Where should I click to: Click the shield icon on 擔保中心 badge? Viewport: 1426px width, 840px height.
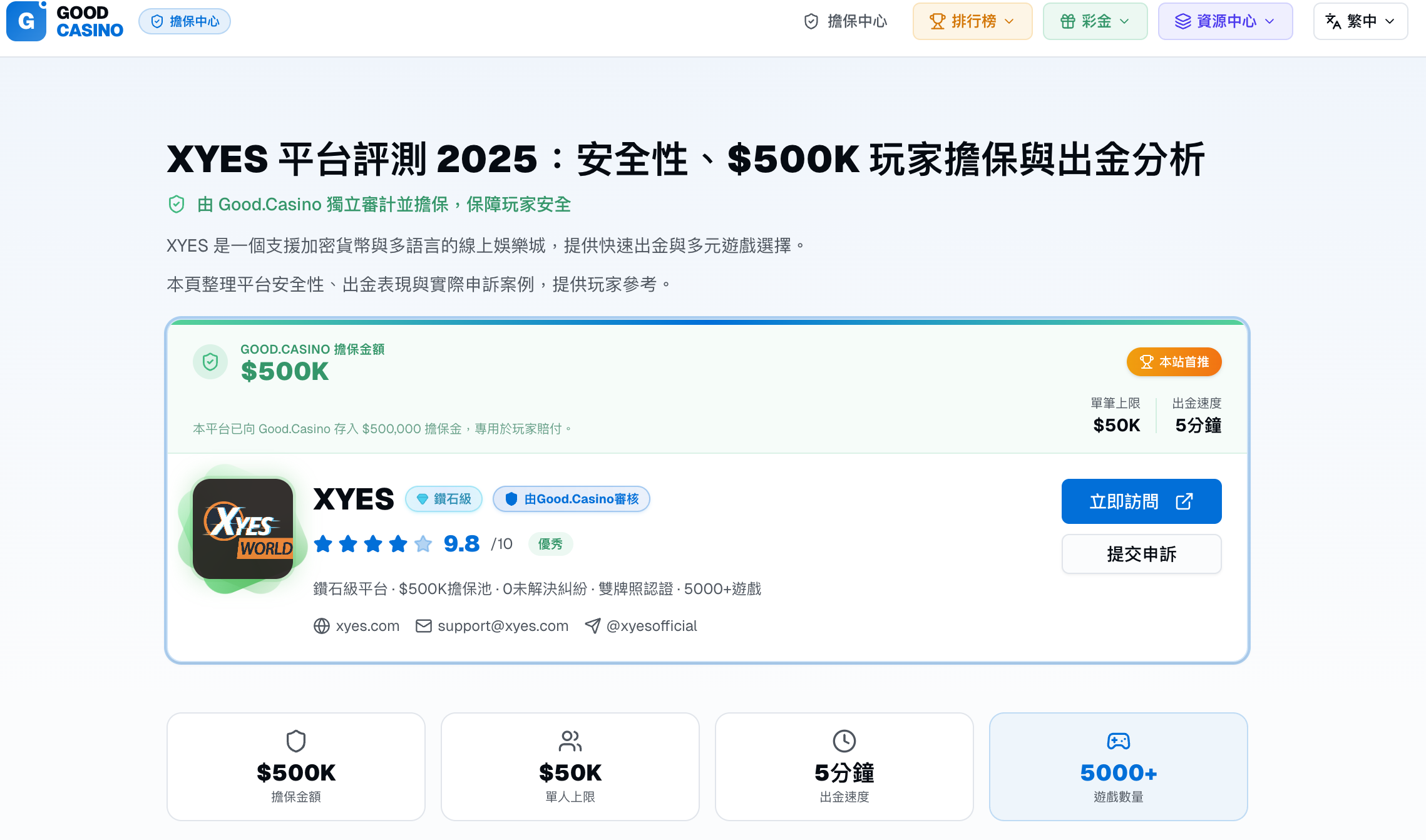coord(156,21)
